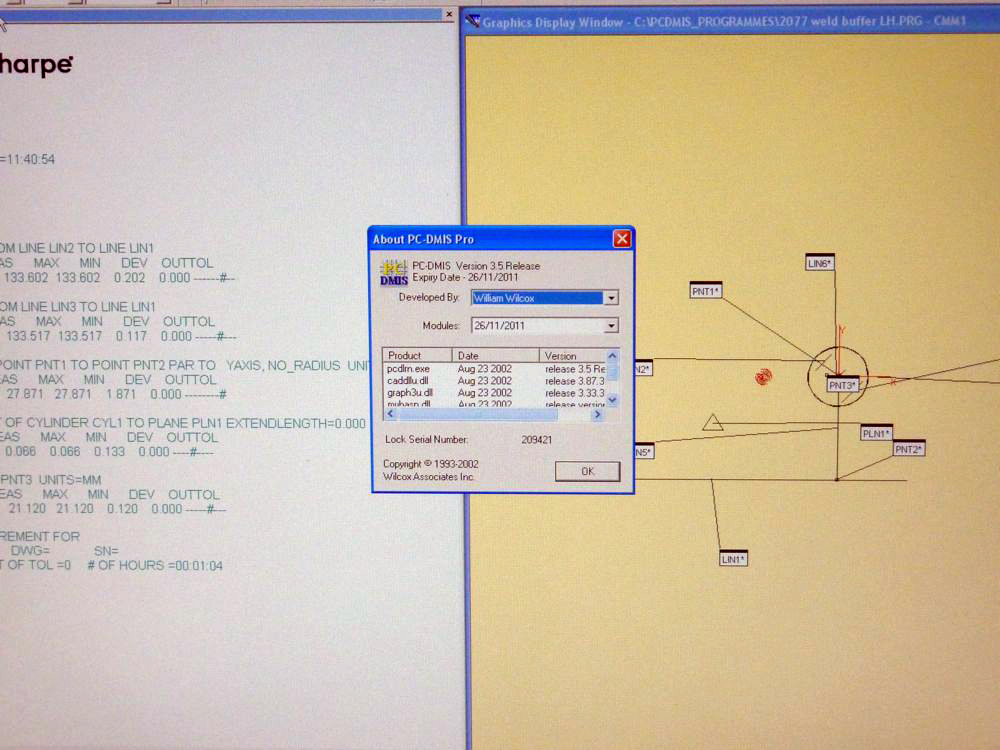
Task: Click the Version column header
Action: tap(573, 355)
